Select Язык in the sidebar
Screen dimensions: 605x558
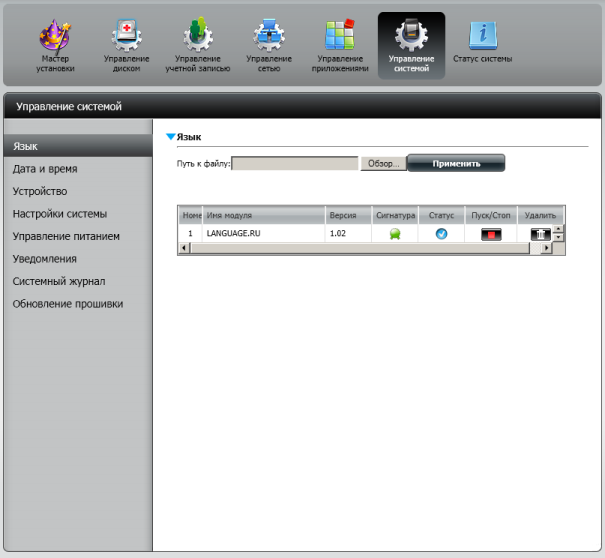tap(78, 146)
